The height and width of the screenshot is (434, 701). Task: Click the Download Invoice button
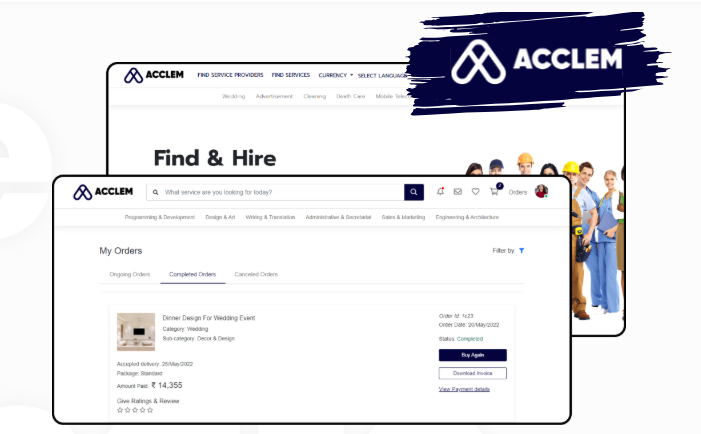coord(473,373)
